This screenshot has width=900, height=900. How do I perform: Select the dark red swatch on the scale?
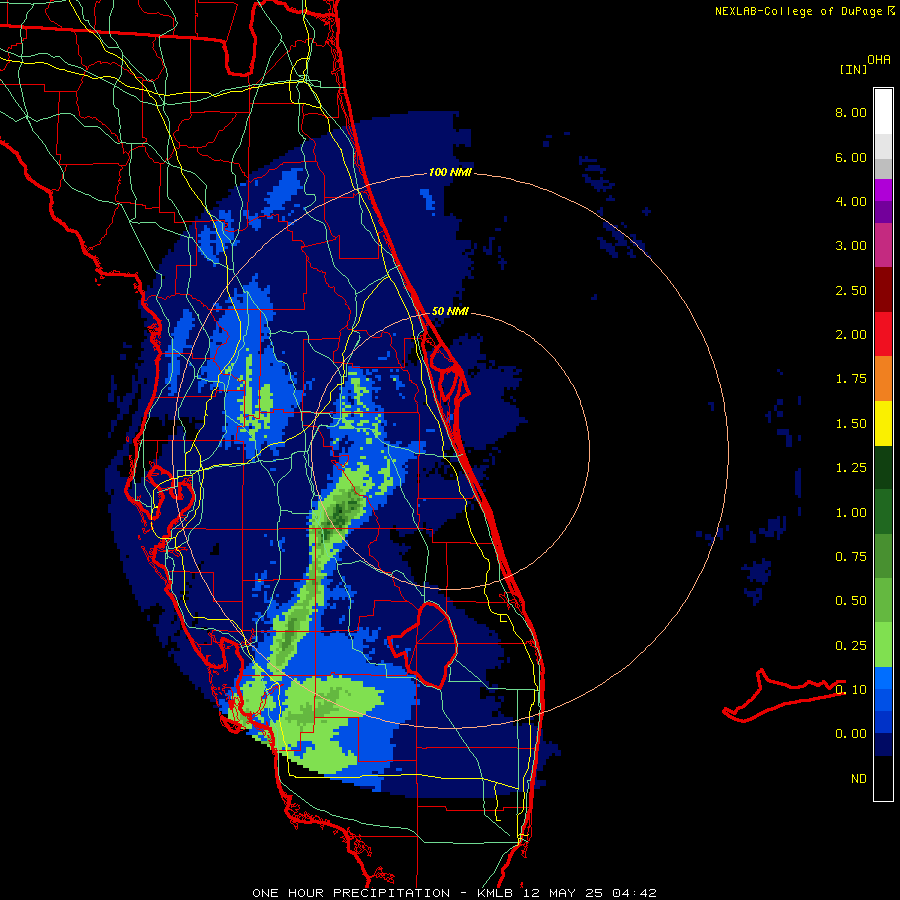[883, 290]
